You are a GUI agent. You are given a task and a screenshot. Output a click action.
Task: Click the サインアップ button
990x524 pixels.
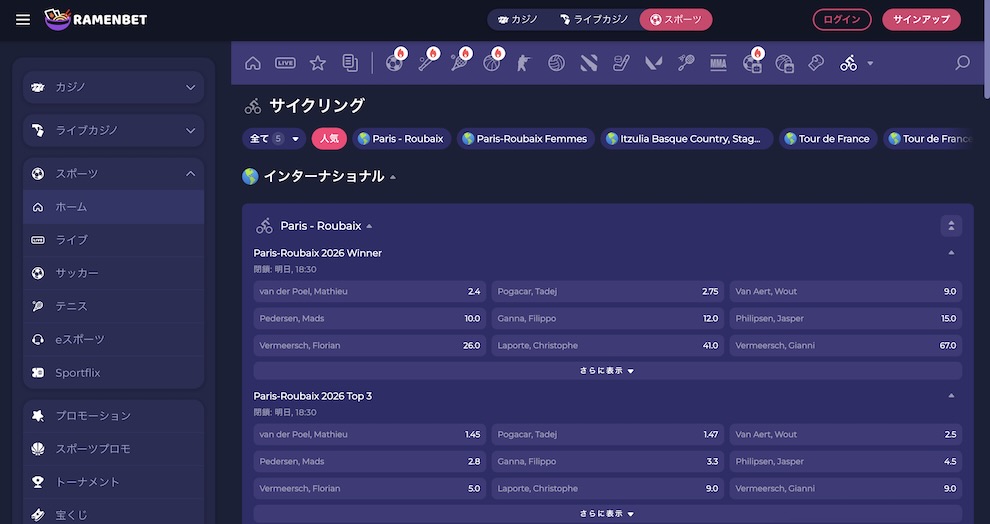click(x=921, y=20)
